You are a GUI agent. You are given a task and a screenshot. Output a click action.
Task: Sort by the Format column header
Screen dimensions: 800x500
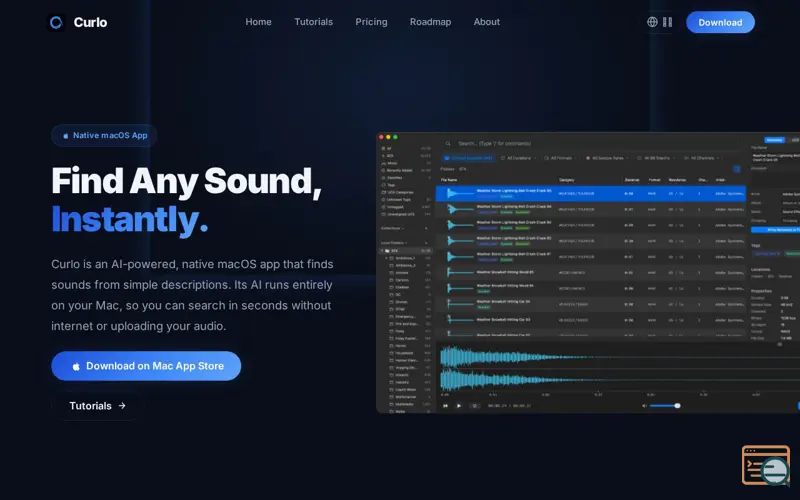tap(654, 180)
